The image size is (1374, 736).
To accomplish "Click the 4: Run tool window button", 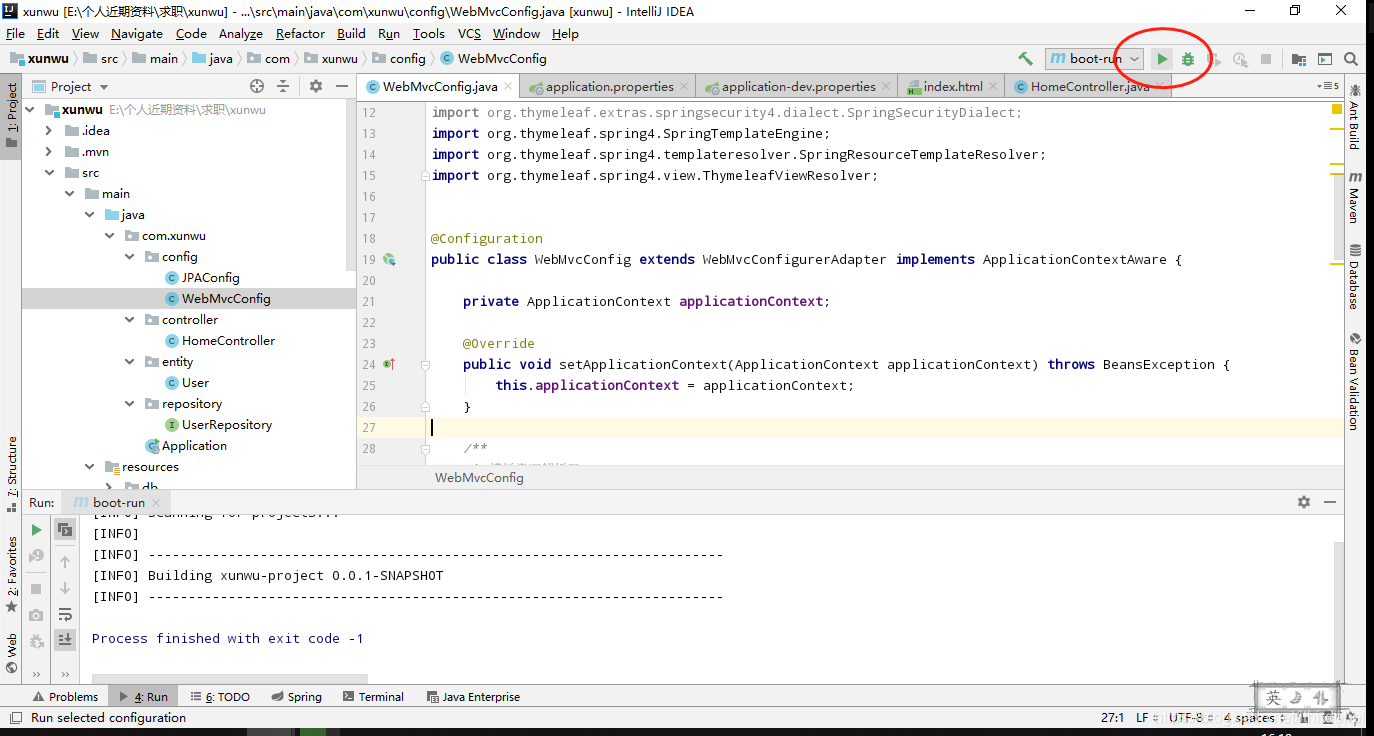I will pyautogui.click(x=144, y=697).
